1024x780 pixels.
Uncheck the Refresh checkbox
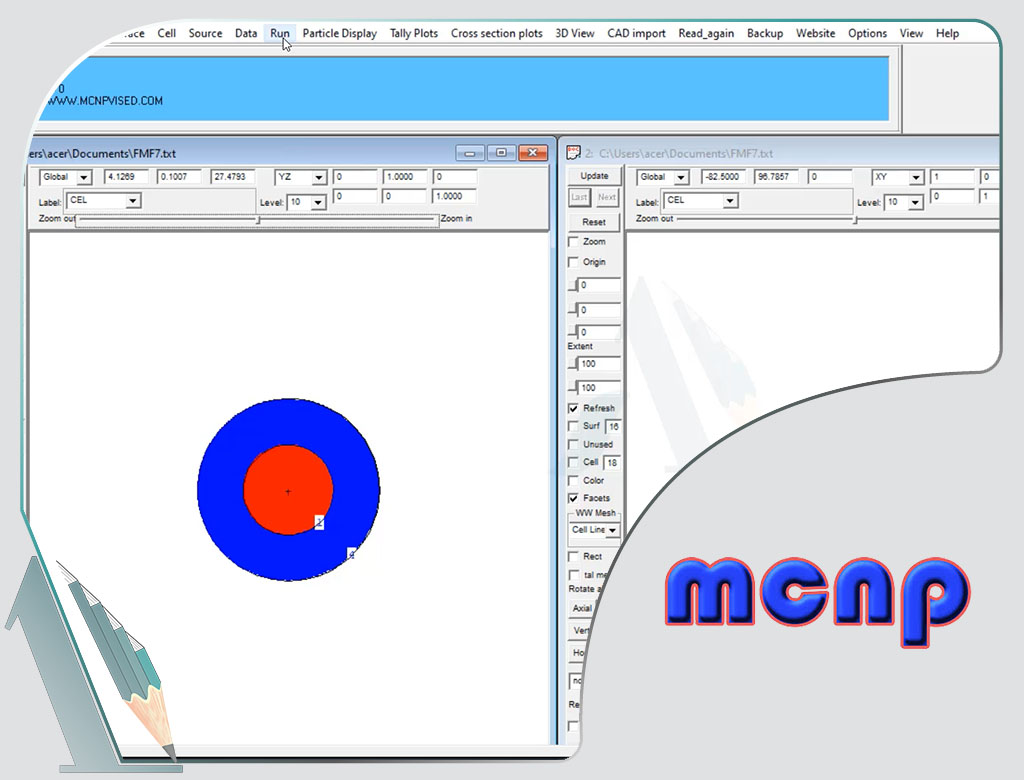tap(573, 408)
